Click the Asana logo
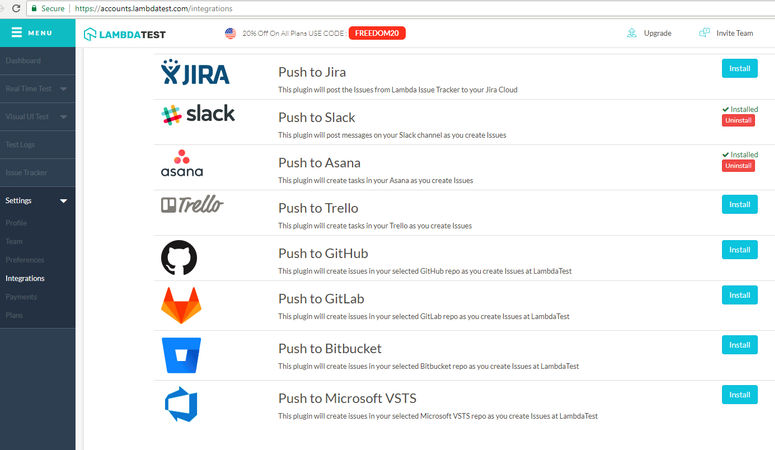Image resolution: width=775 pixels, height=450 pixels. (182, 163)
